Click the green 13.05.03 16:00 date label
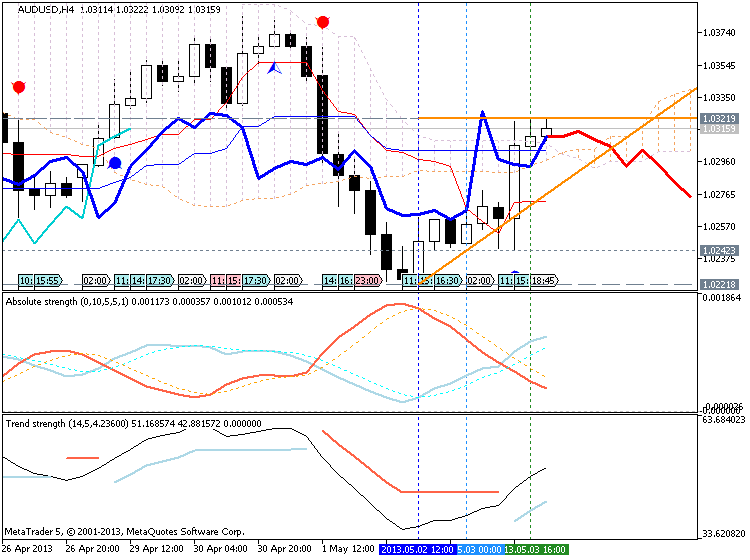 coord(534,549)
